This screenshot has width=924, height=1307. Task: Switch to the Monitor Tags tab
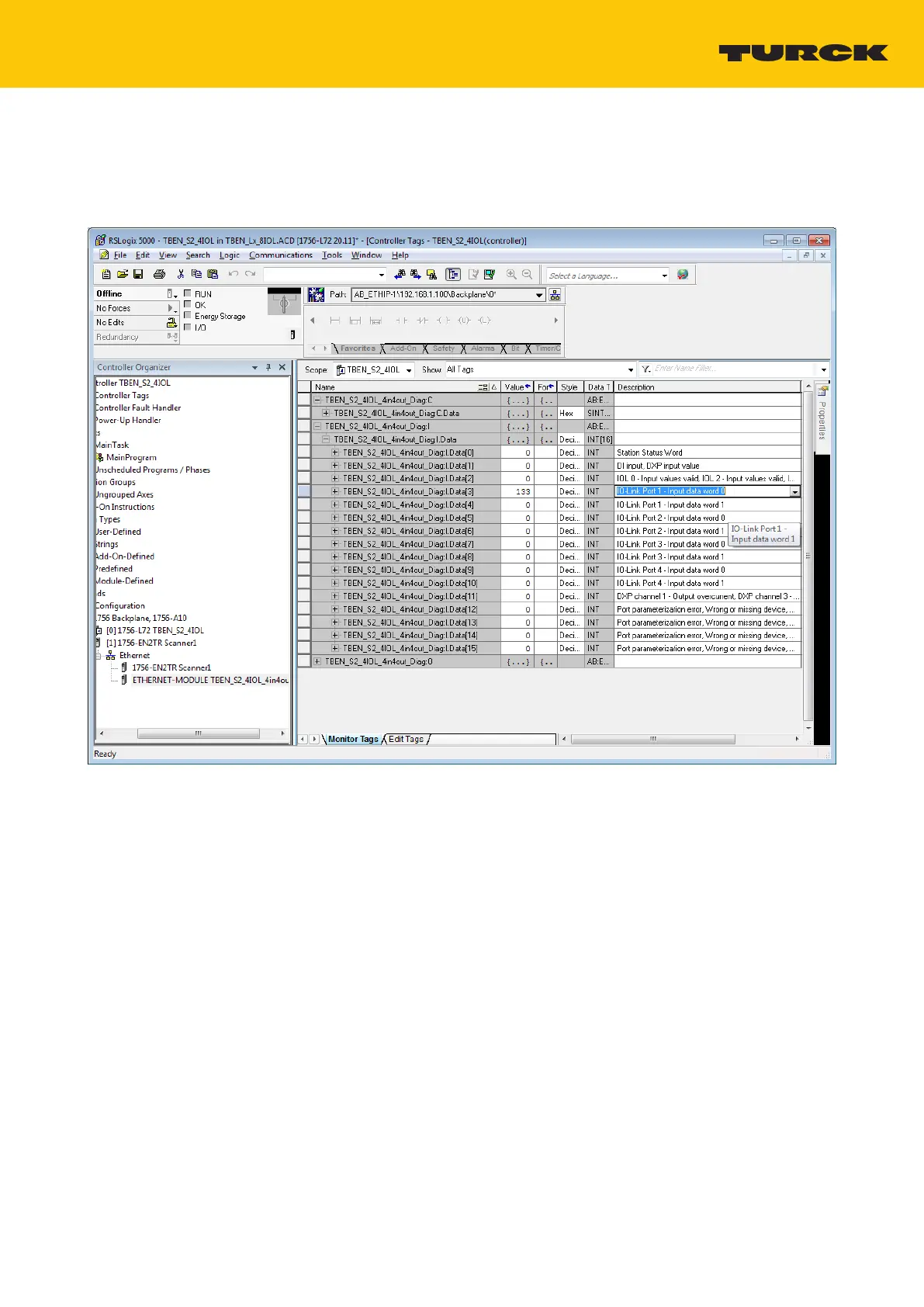[353, 739]
